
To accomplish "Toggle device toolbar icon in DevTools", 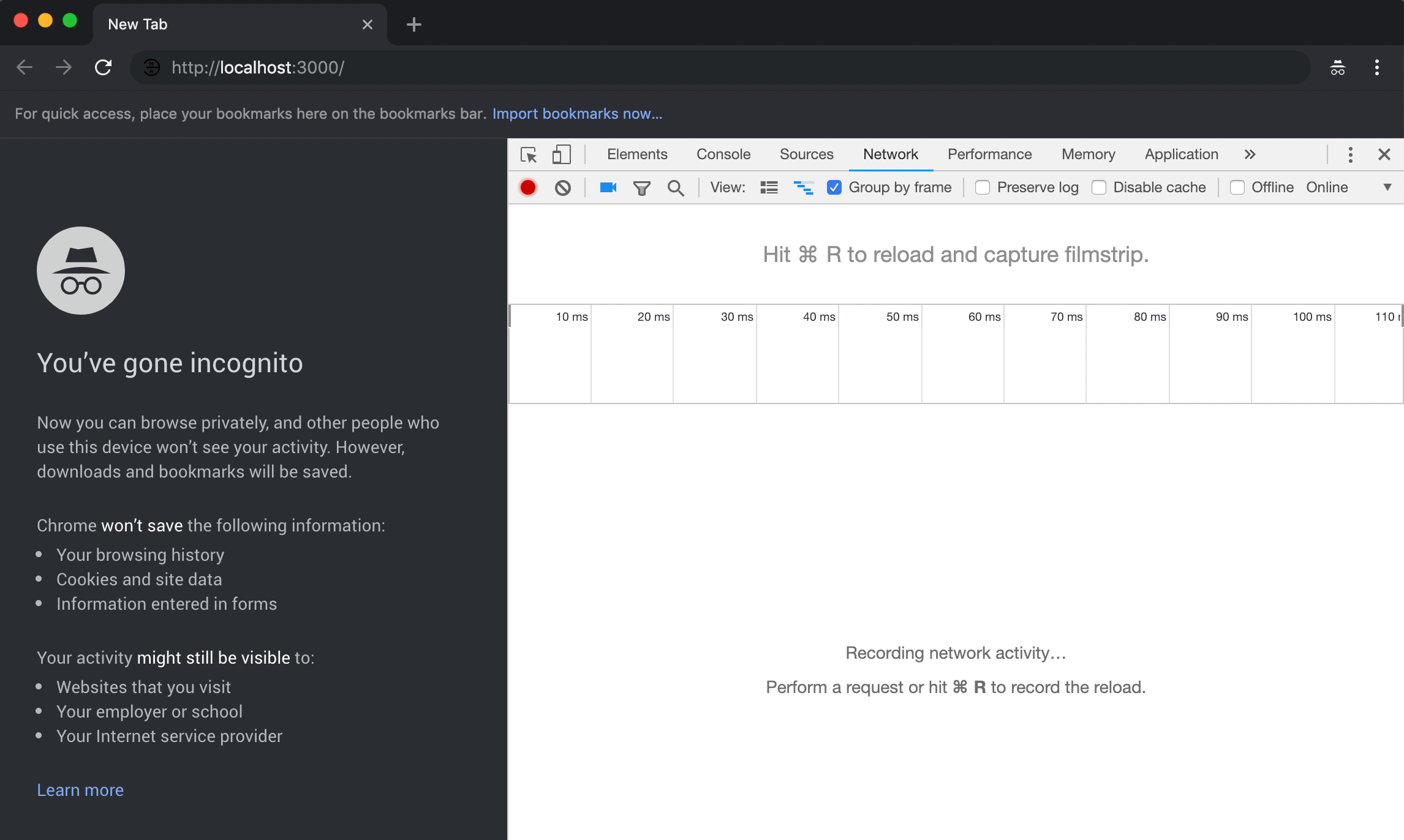I will 561,154.
